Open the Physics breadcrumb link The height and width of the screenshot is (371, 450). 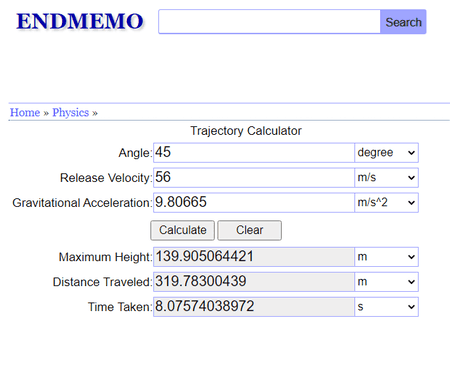(x=71, y=112)
